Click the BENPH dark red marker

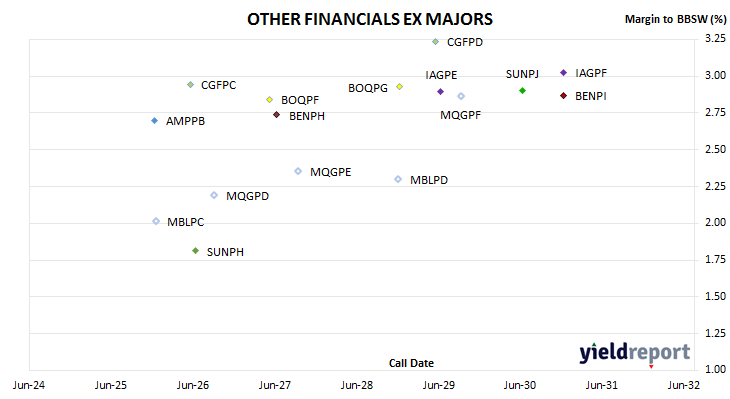point(277,115)
